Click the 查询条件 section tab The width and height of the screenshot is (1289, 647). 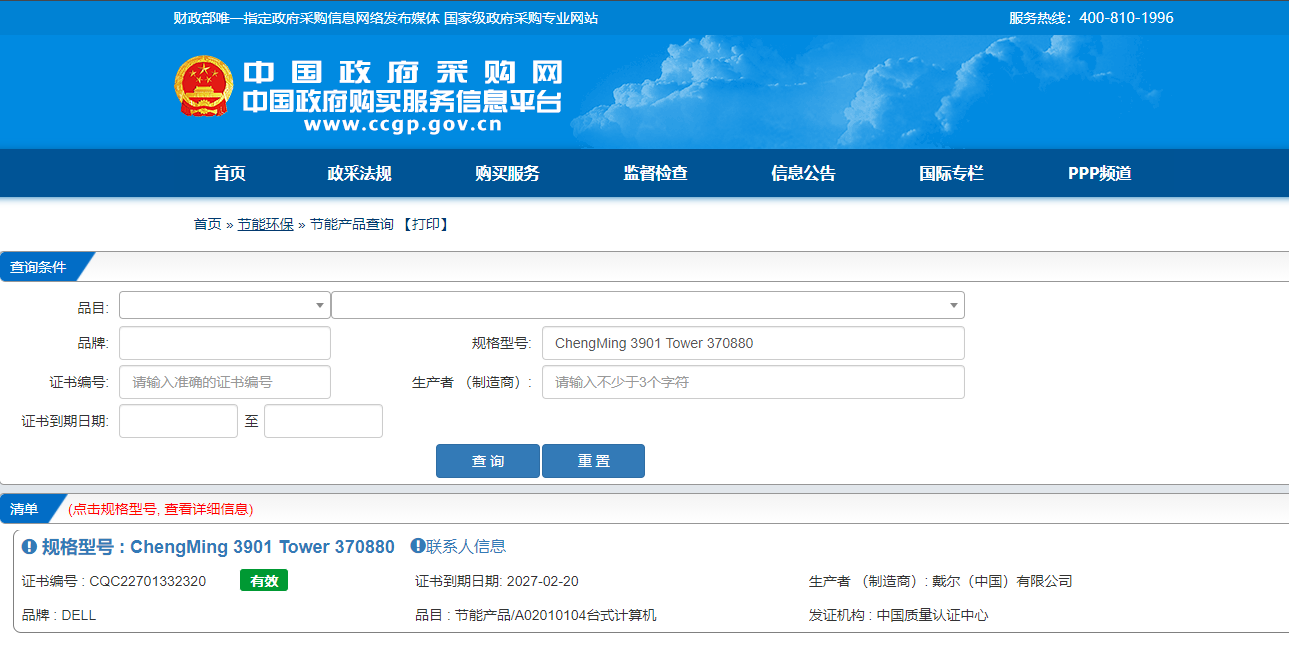[38, 267]
